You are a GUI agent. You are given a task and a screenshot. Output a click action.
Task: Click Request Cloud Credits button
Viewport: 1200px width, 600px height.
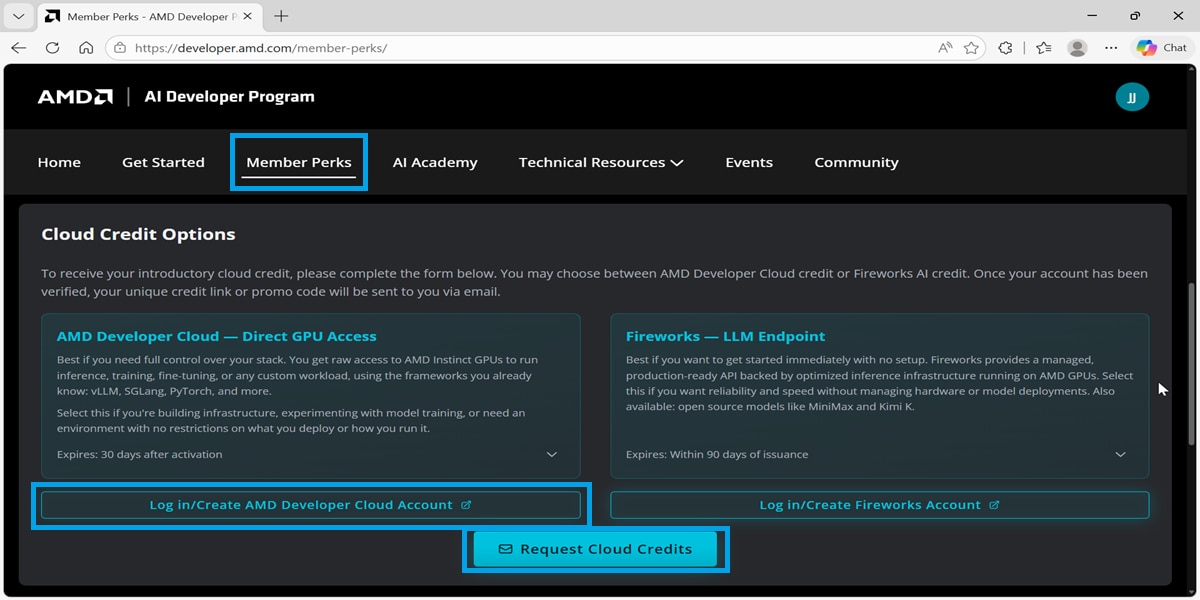tap(595, 549)
